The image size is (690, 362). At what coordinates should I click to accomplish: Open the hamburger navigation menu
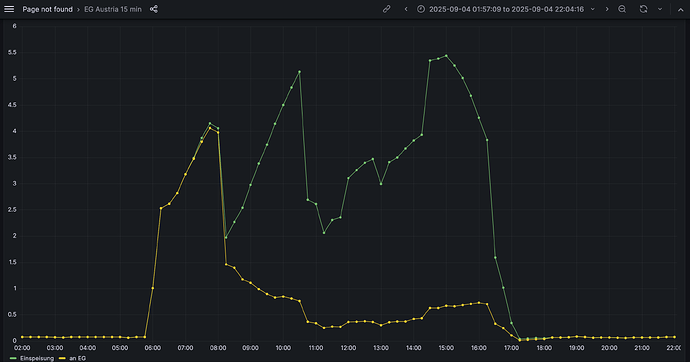pos(9,9)
